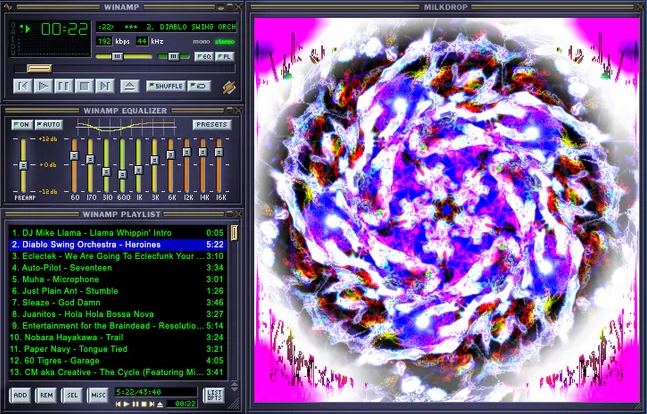Open the equalizer PRESETS menu
Image resolution: width=647 pixels, height=414 pixels.
[x=212, y=124]
